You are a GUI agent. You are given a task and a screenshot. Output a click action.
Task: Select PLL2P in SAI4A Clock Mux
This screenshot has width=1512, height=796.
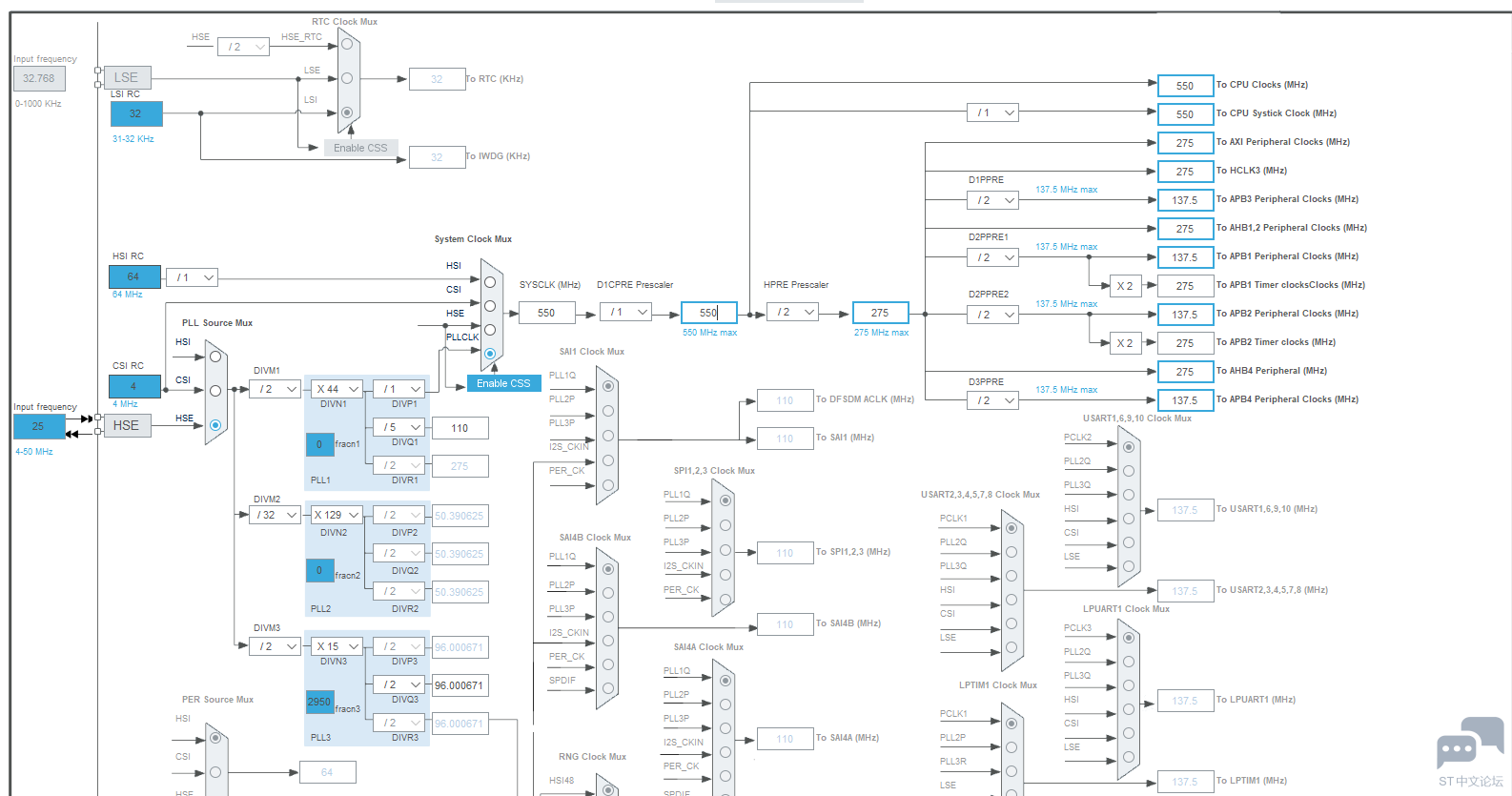[x=725, y=704]
